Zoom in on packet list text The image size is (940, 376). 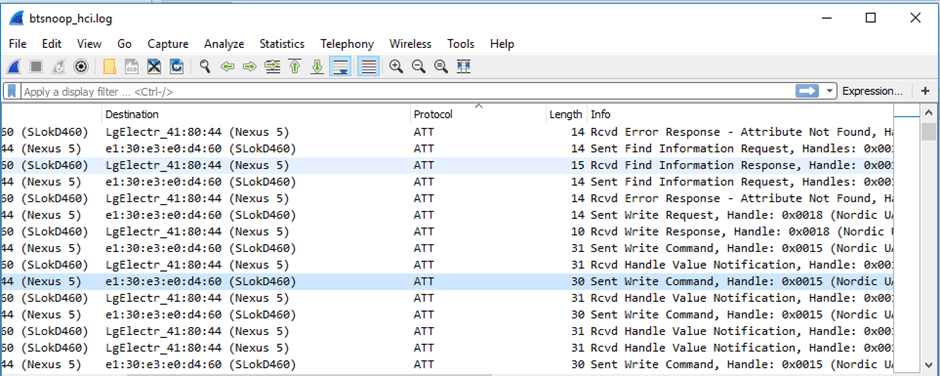396,67
